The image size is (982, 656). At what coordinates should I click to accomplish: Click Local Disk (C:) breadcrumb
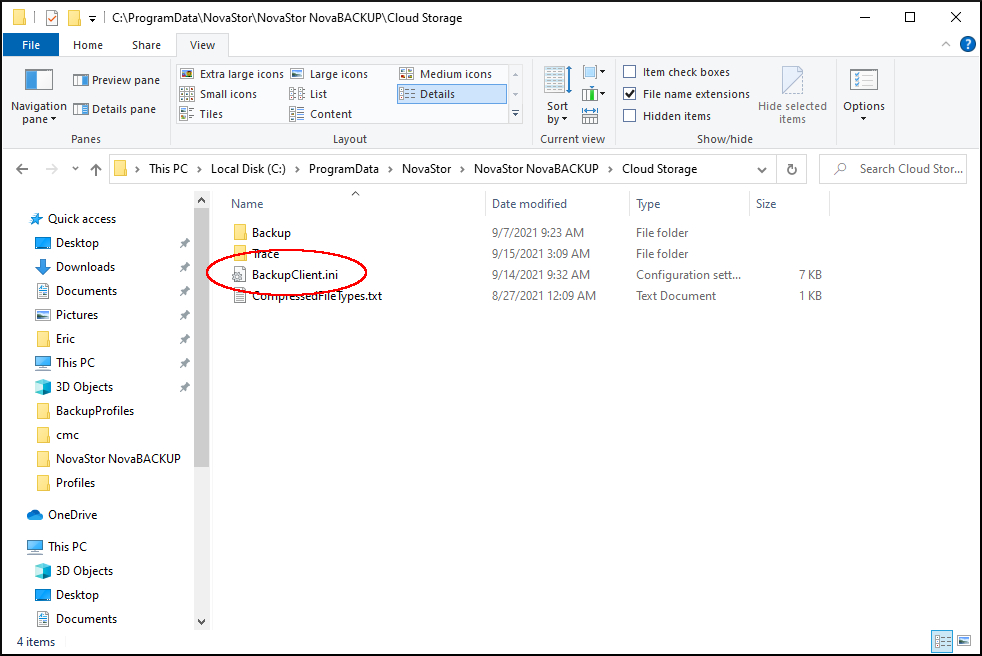coord(248,169)
